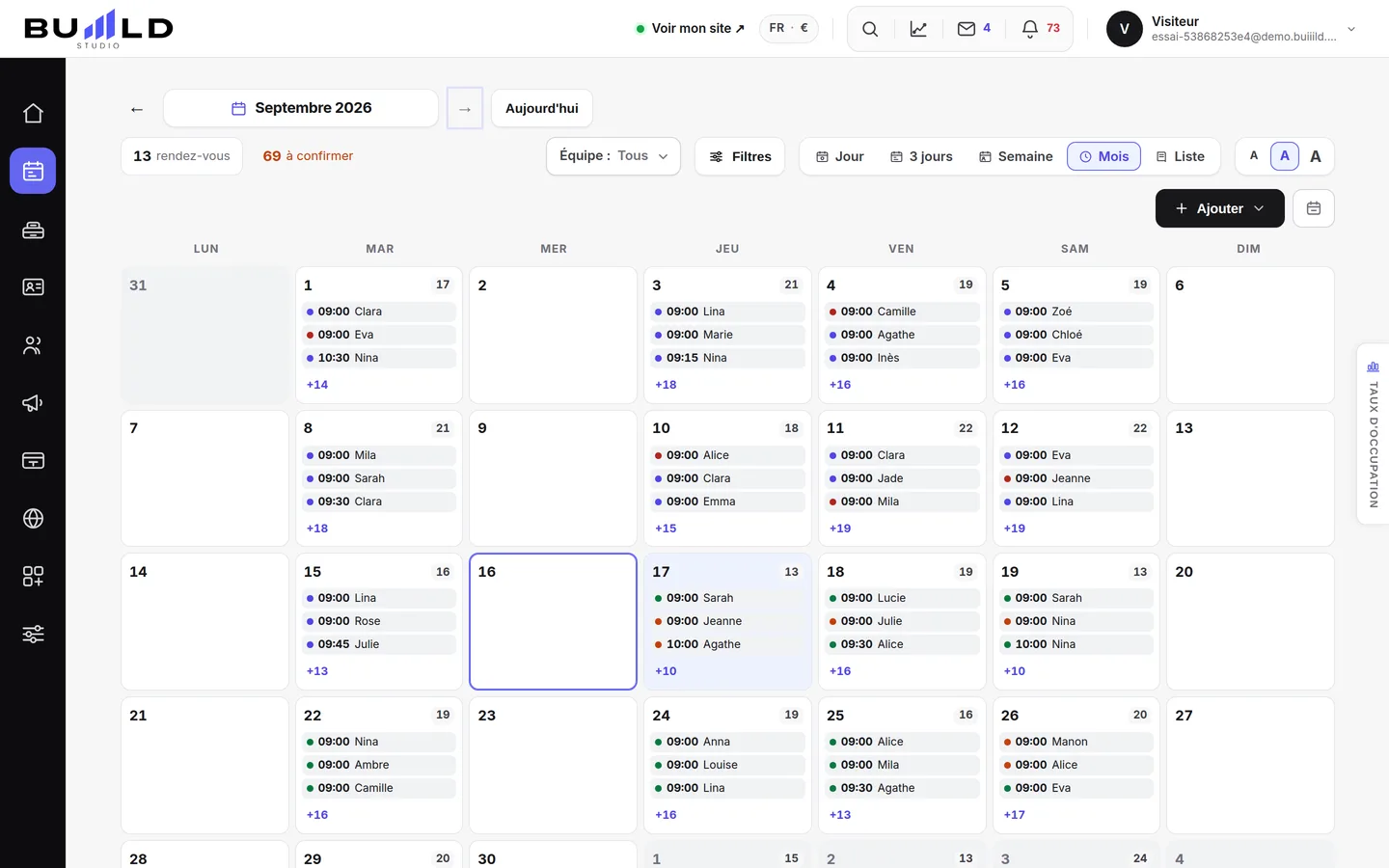1389x868 pixels.
Task: Expand +17 more appointments on day 26
Action: point(1015,815)
